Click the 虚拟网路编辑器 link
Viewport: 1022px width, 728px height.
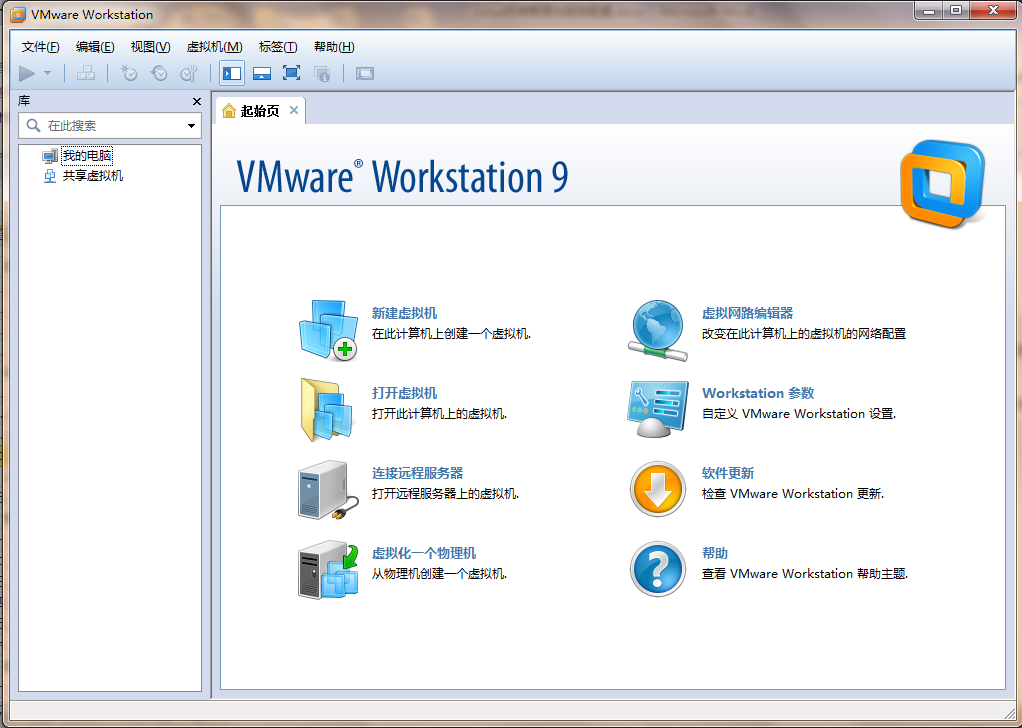coord(748,313)
